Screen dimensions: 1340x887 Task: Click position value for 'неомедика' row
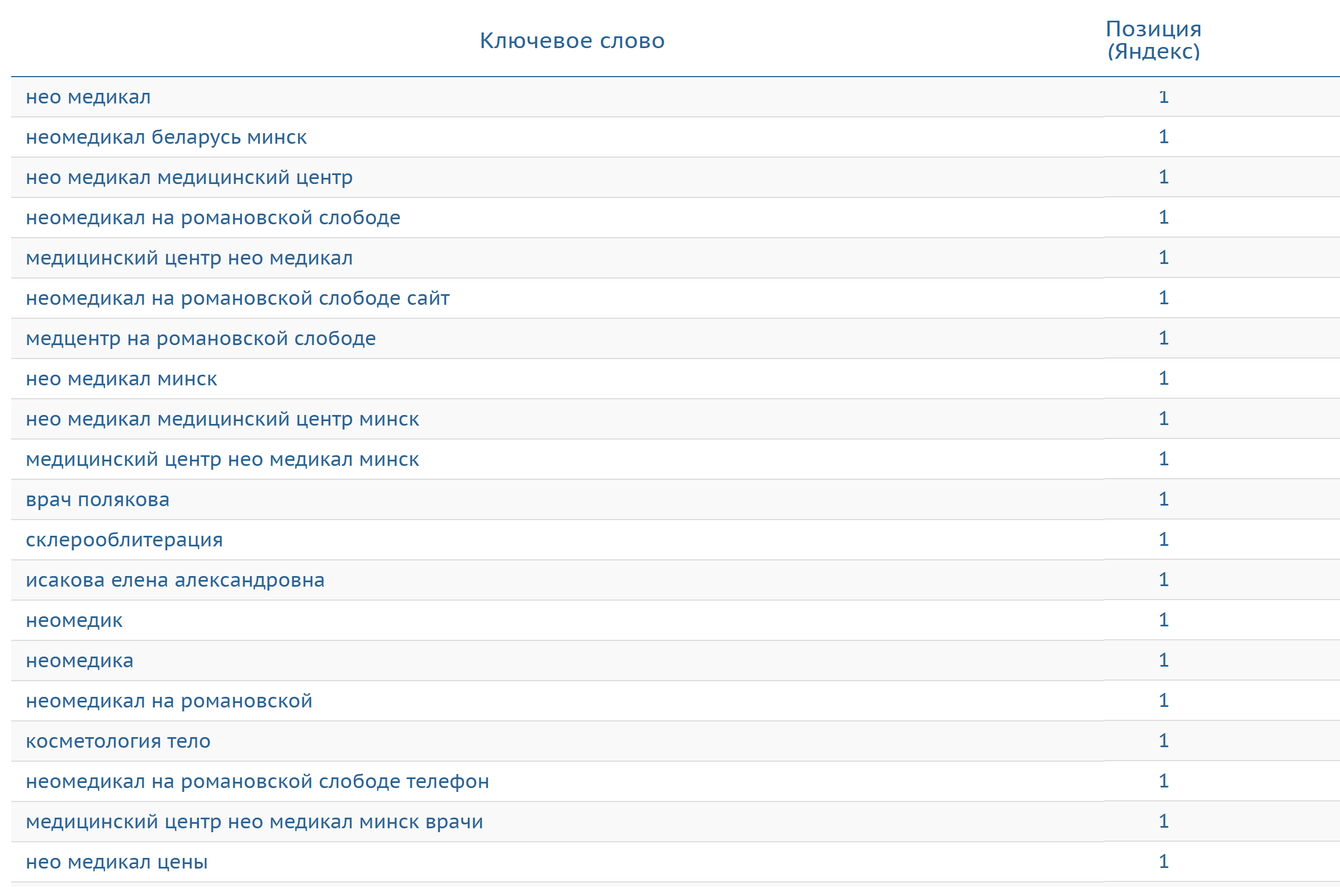click(x=1163, y=661)
